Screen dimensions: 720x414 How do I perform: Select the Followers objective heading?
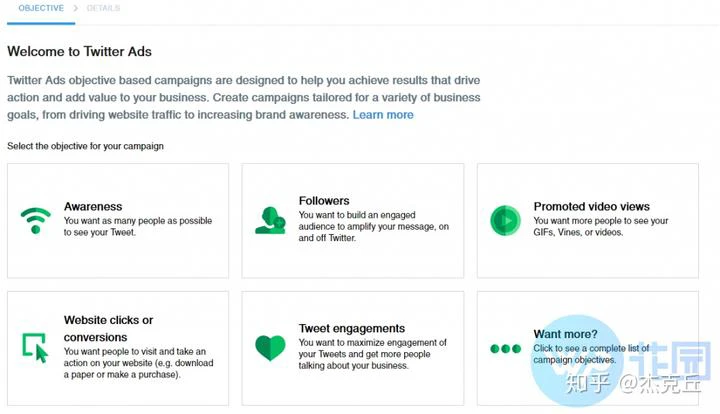[324, 201]
